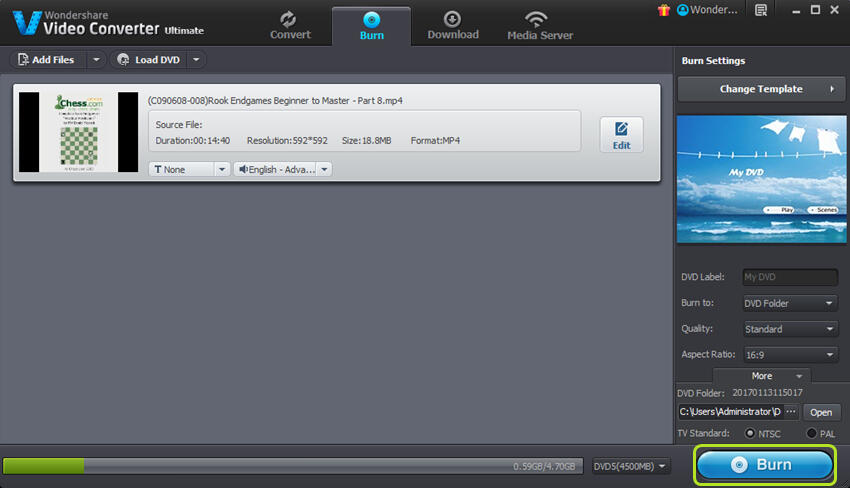850x488 pixels.
Task: Edit the Rook Endgames video
Action: click(x=621, y=135)
